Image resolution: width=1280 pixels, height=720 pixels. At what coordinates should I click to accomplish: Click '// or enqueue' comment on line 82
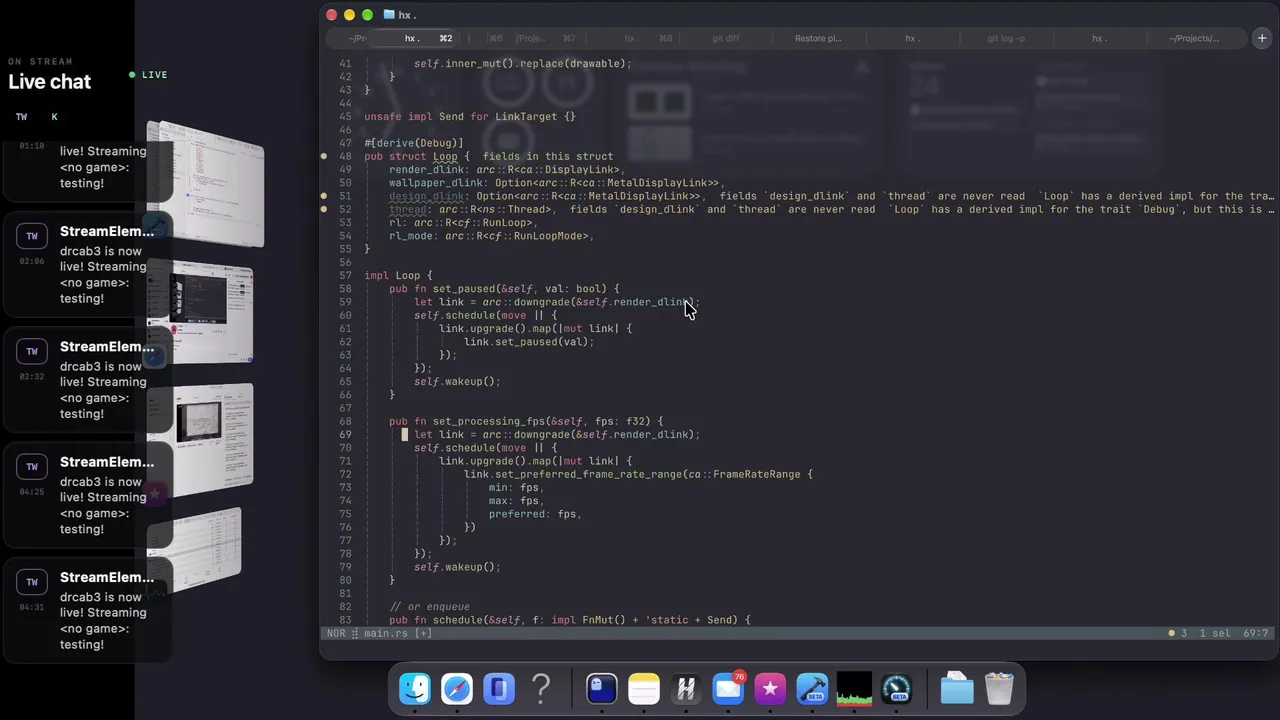(x=429, y=607)
